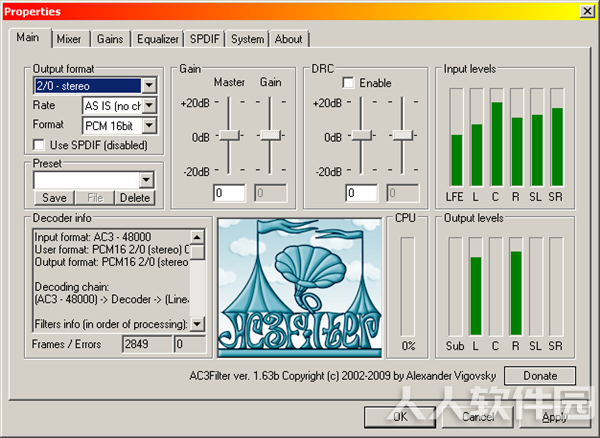Click the Gain slider handle beside Master
The width and height of the screenshot is (600, 438).
click(271, 135)
